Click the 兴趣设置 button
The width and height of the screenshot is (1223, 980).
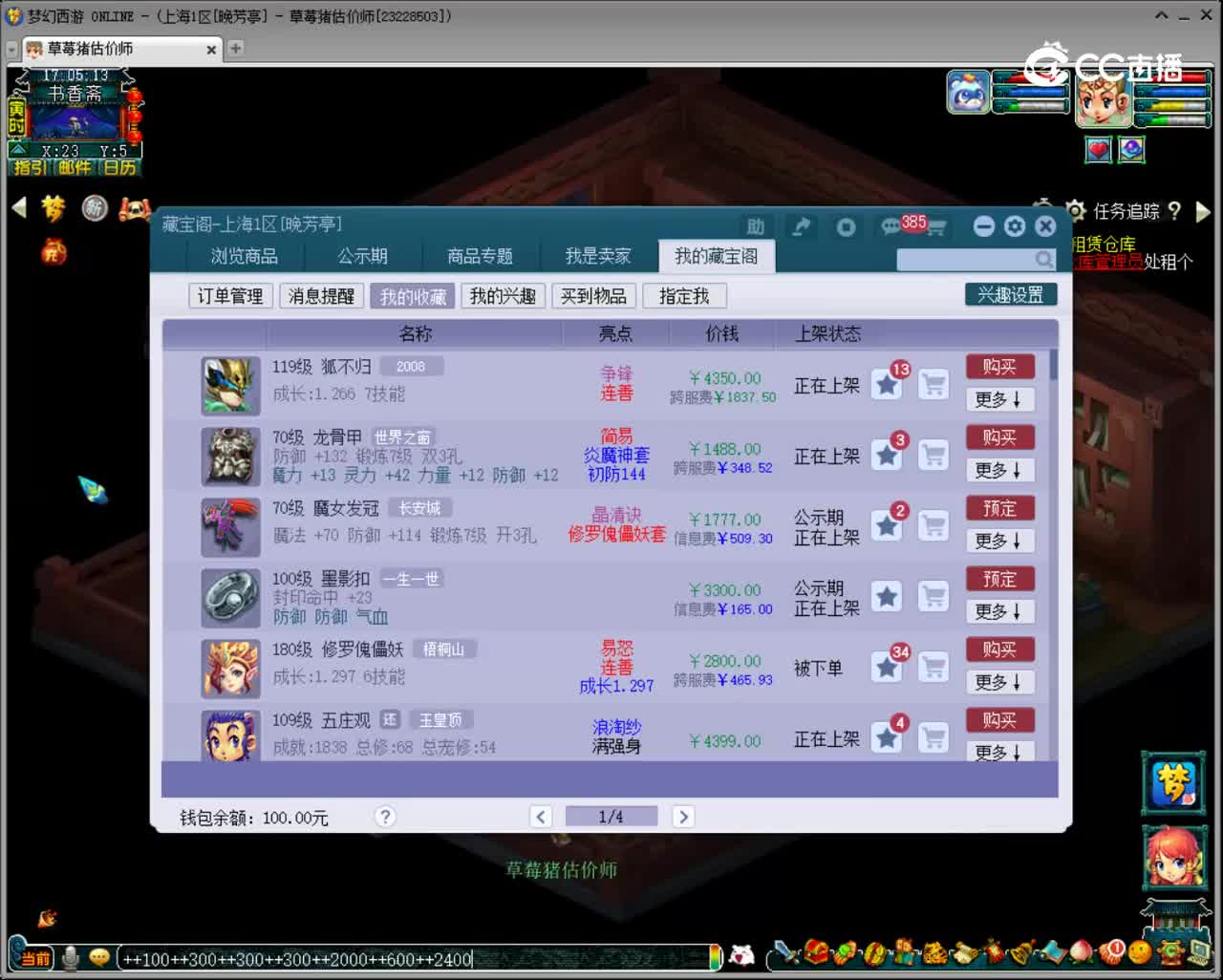point(1011,295)
